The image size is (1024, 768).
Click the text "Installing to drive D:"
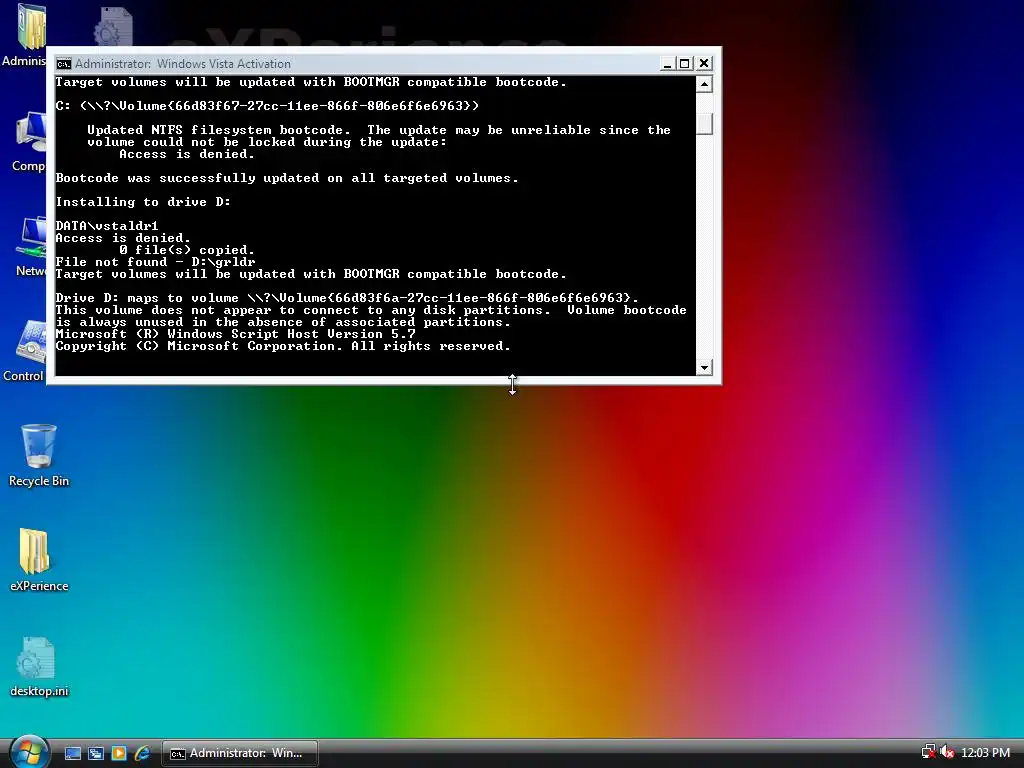pos(143,202)
